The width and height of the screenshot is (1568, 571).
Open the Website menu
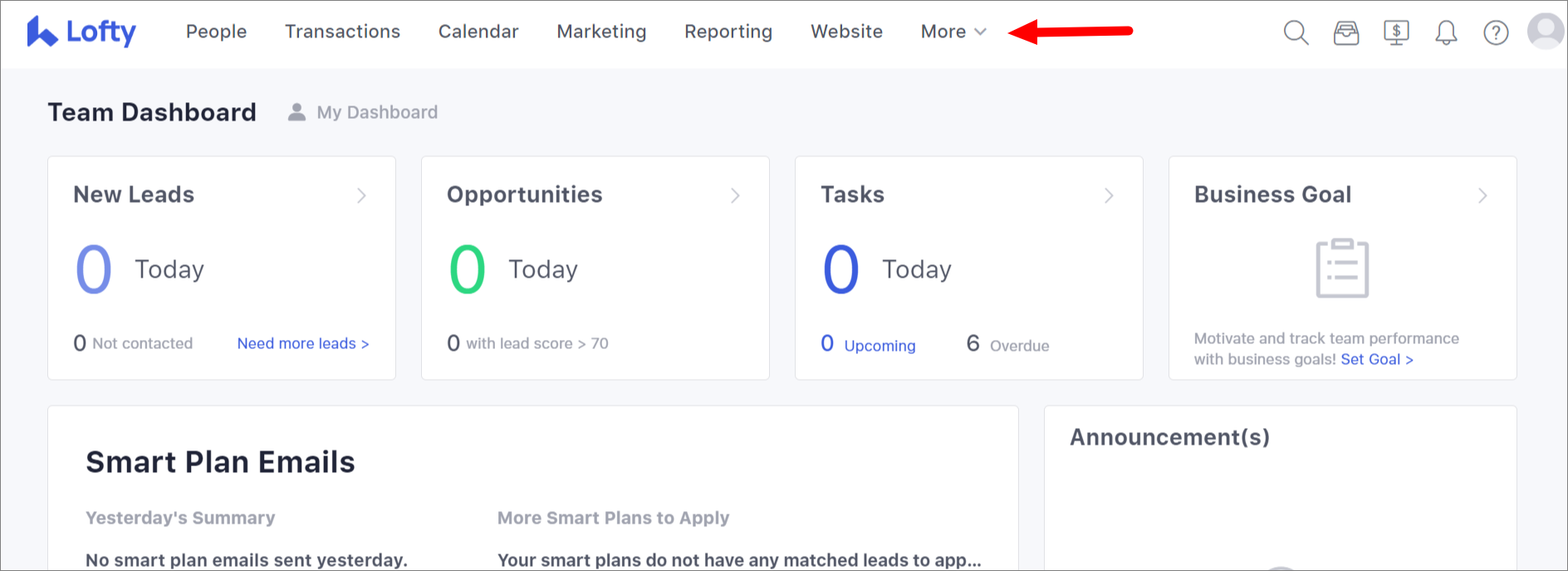(x=846, y=32)
